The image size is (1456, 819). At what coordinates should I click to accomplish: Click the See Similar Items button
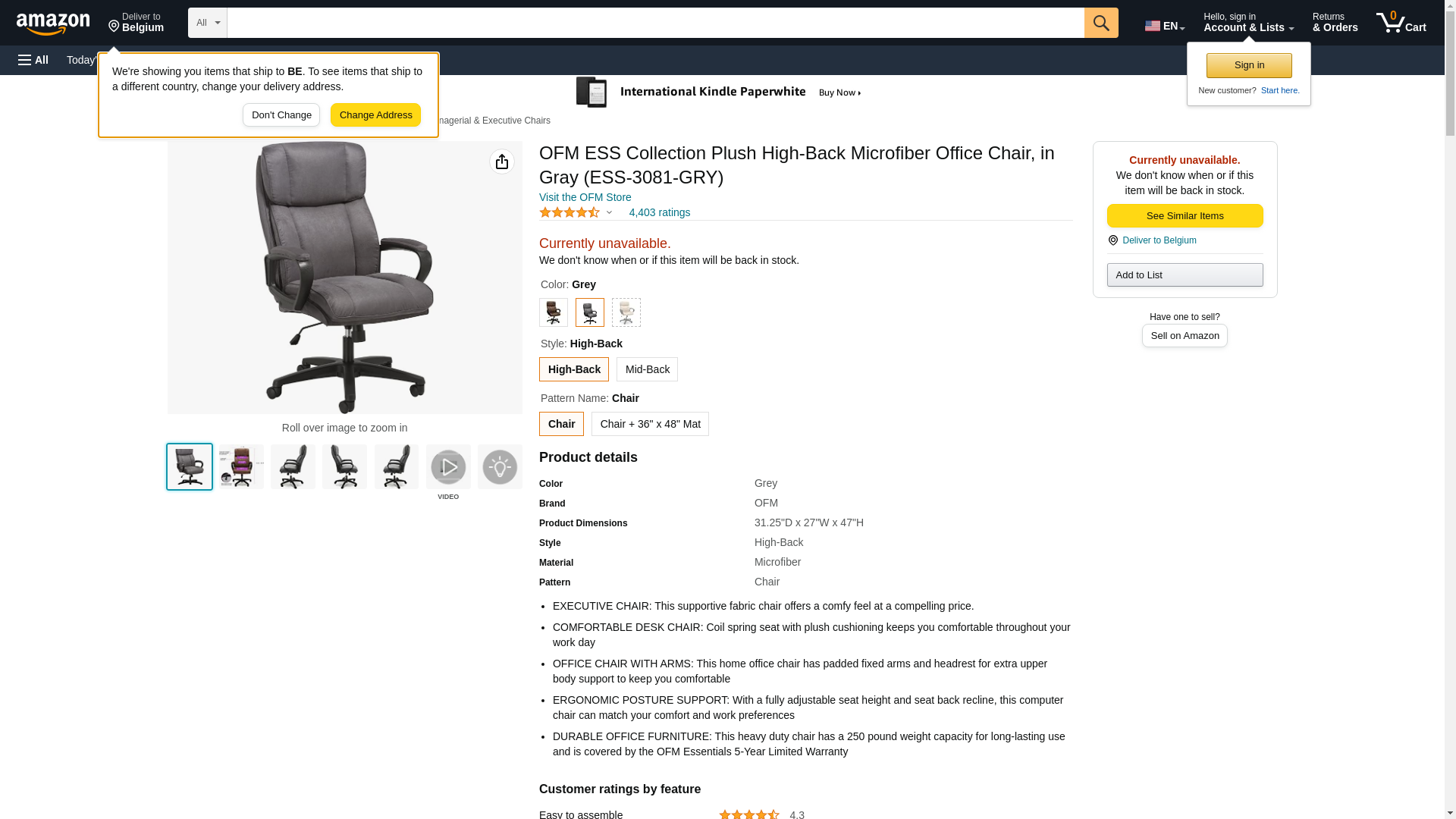[x=1185, y=216]
